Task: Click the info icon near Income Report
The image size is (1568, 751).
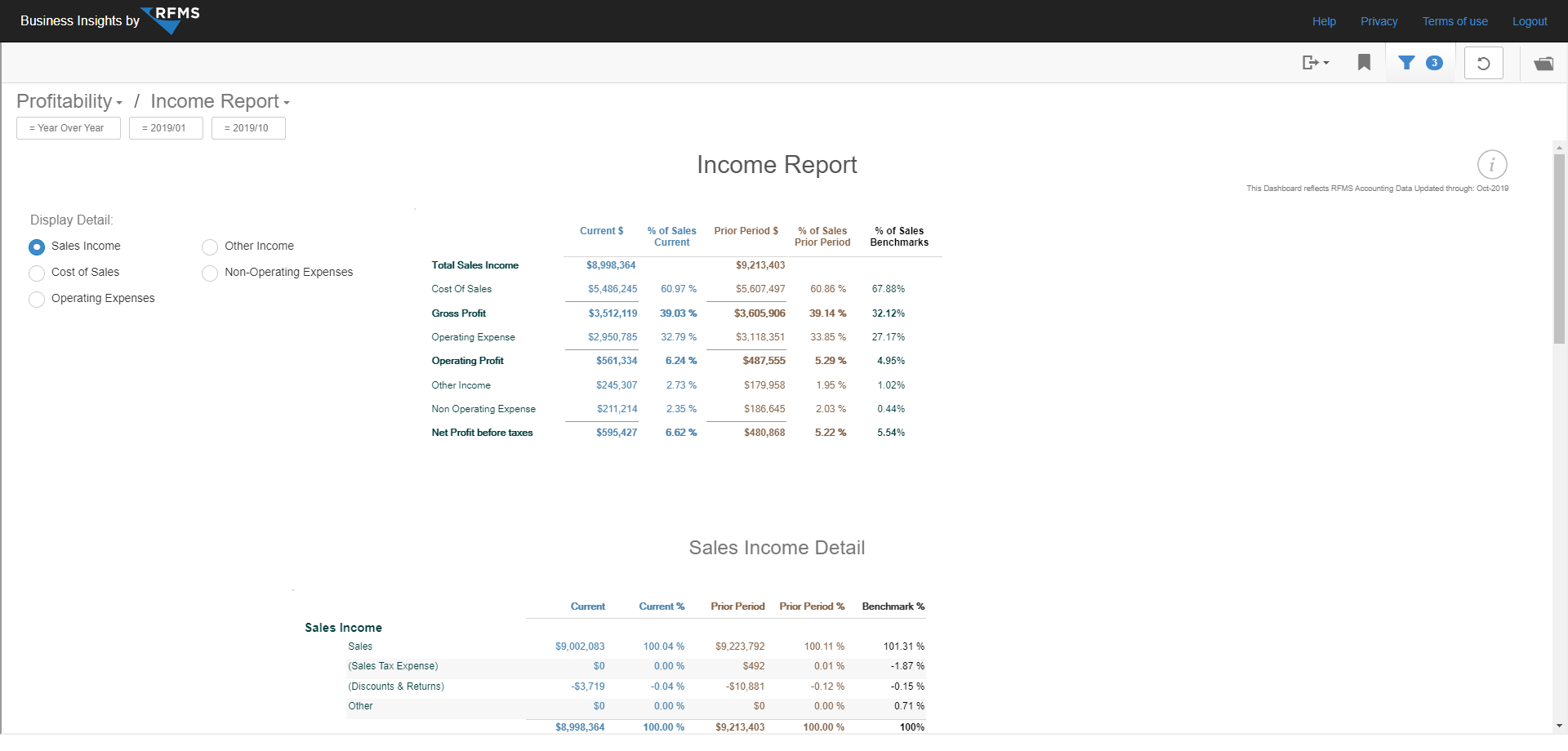Action: click(x=1491, y=165)
